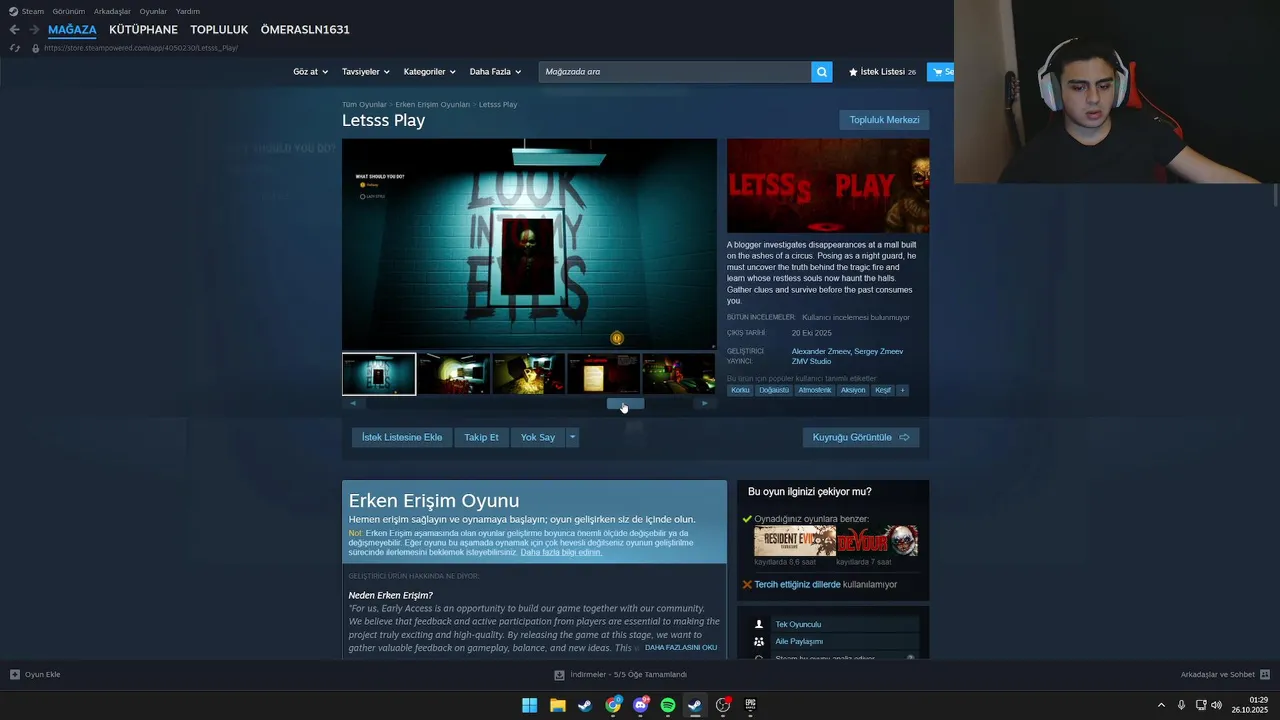Open Spotify from taskbar
The image size is (1280, 720).
click(668, 705)
